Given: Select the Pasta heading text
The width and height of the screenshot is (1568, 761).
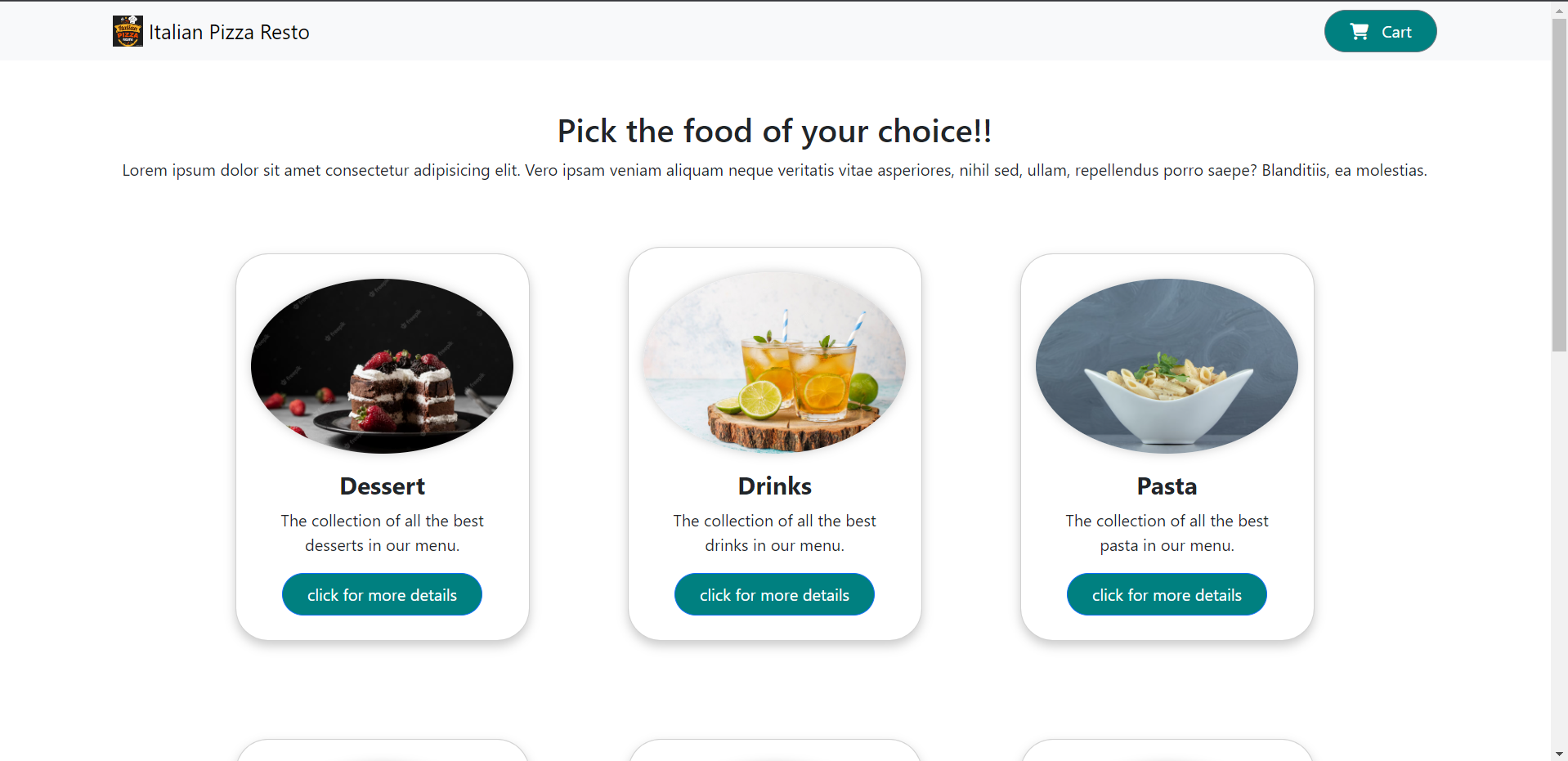Looking at the screenshot, I should coord(1167,486).
